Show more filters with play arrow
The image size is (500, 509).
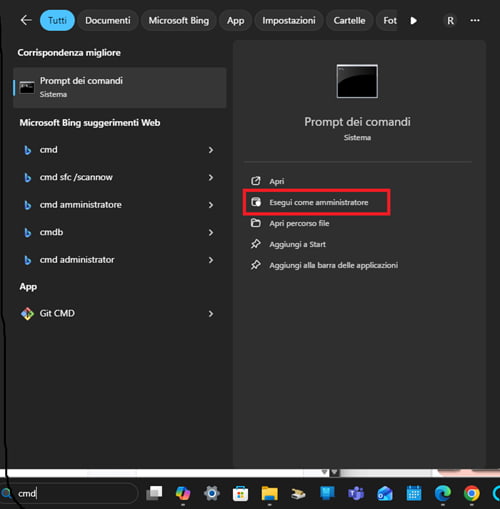(x=413, y=21)
